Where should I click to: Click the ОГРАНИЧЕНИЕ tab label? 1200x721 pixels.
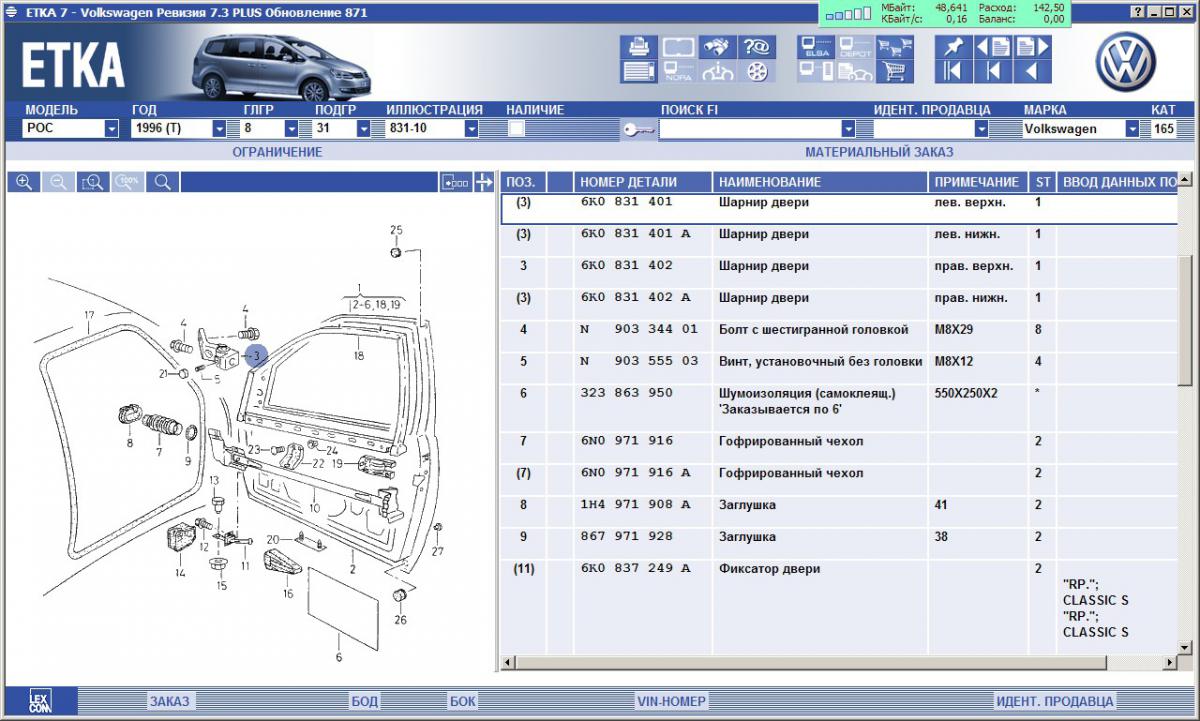[x=277, y=152]
